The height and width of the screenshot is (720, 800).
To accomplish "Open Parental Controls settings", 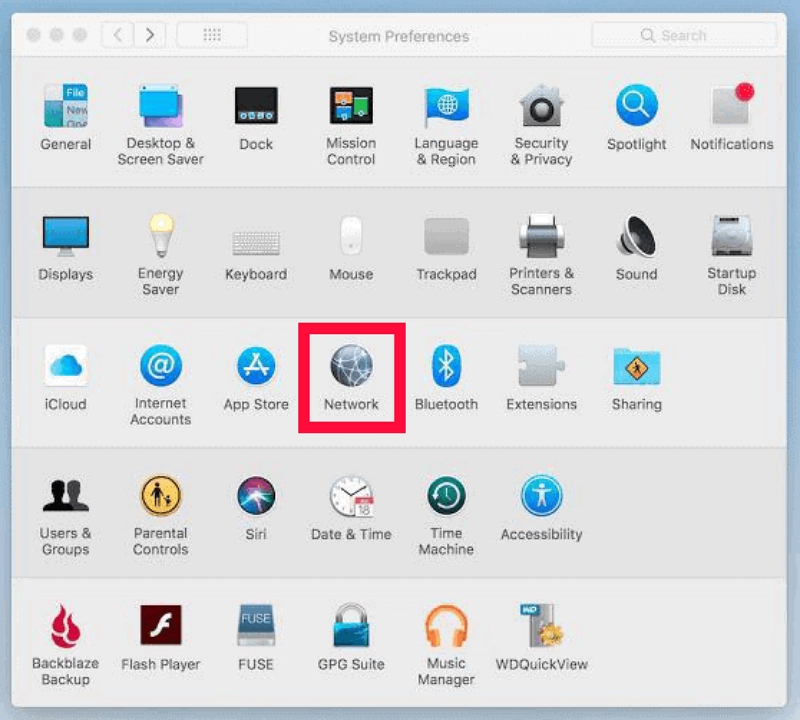I will point(161,515).
